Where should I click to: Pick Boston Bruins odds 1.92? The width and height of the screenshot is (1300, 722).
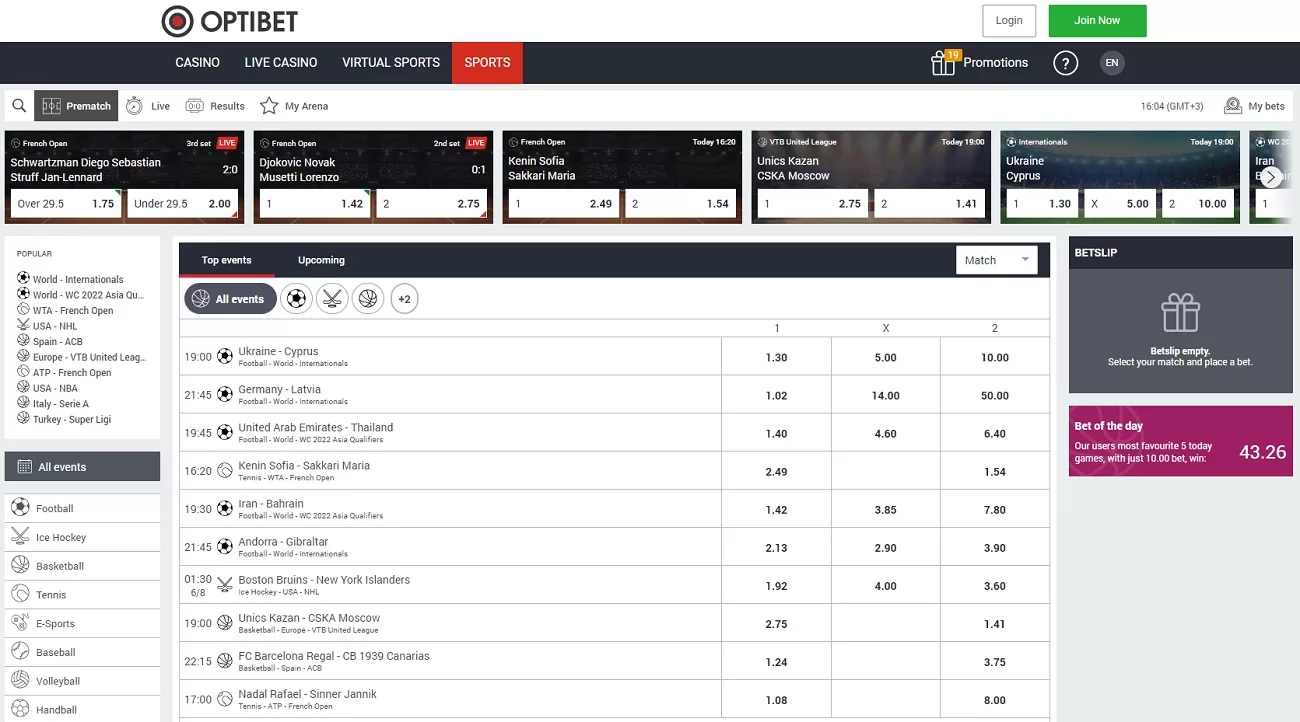coord(776,585)
